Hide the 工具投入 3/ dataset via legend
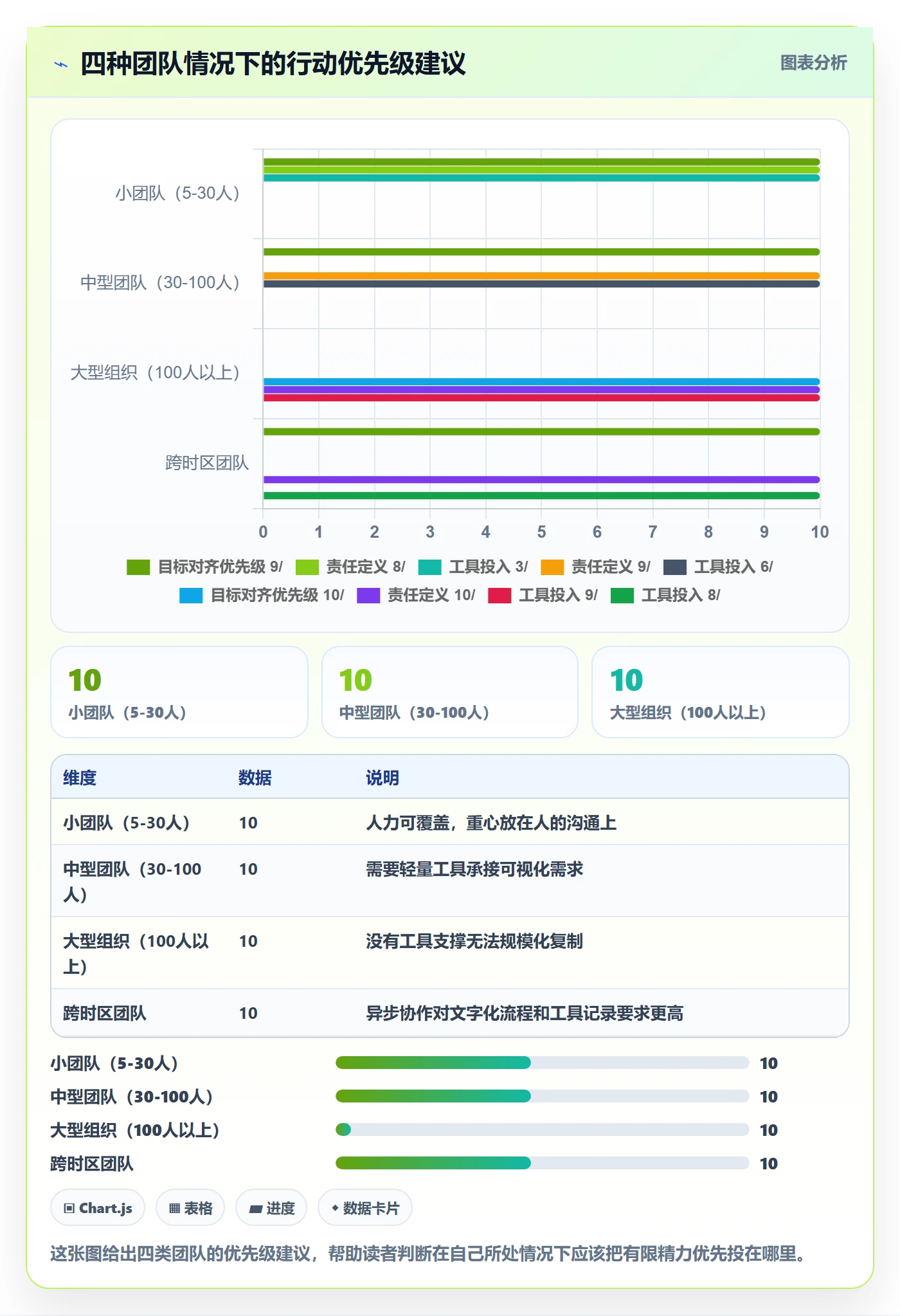The height and width of the screenshot is (1316, 900). 473,567
